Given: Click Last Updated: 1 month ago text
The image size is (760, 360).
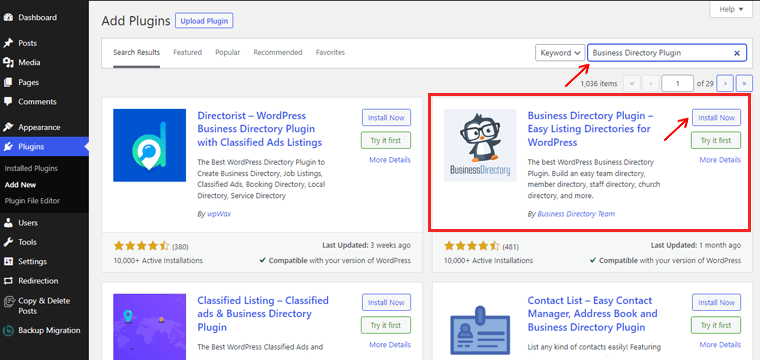Looking at the screenshot, I should (696, 245).
